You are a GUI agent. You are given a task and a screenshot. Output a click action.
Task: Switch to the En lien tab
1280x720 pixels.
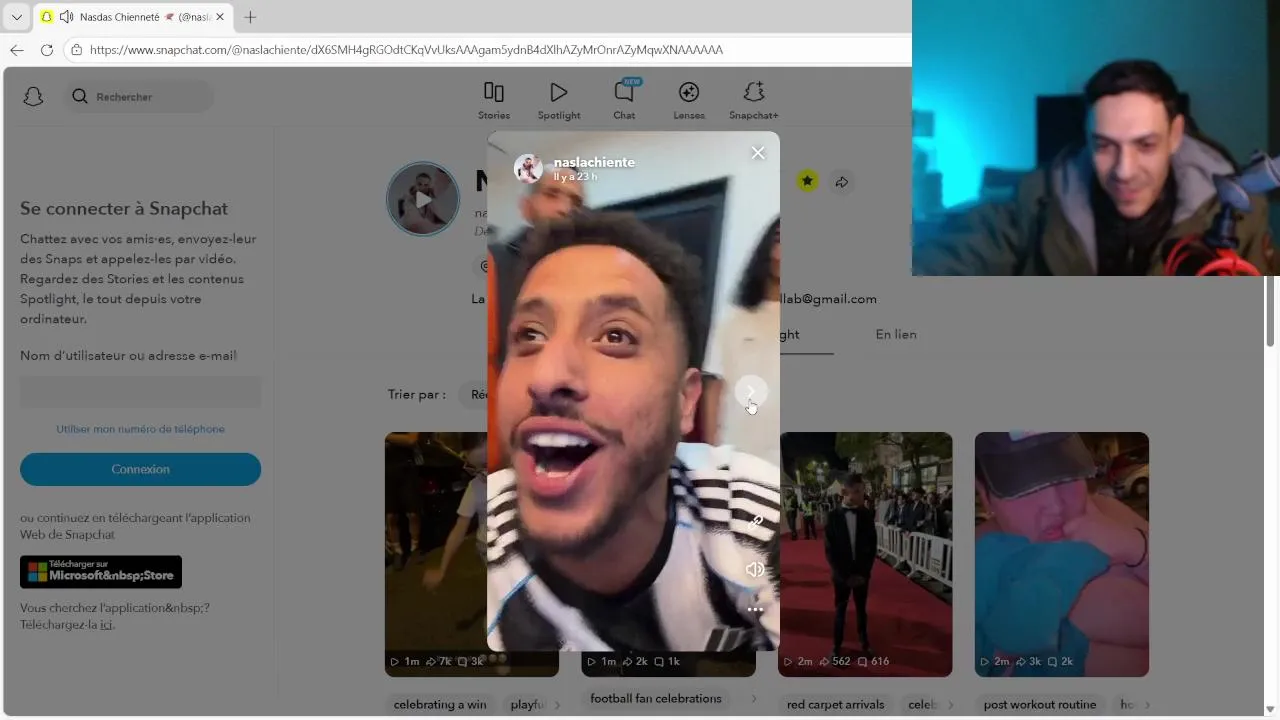(x=896, y=334)
